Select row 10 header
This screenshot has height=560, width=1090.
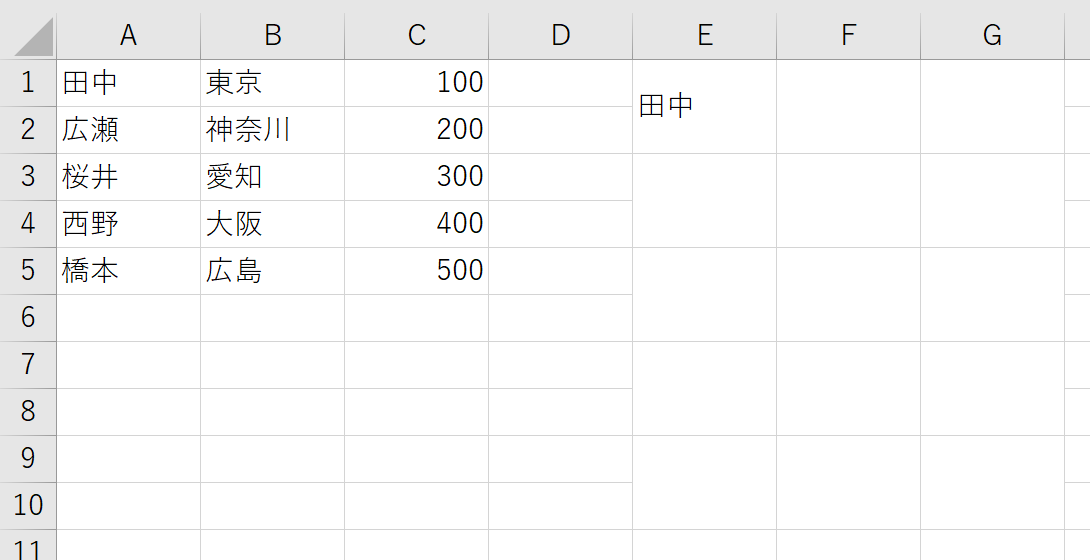pyautogui.click(x=28, y=505)
